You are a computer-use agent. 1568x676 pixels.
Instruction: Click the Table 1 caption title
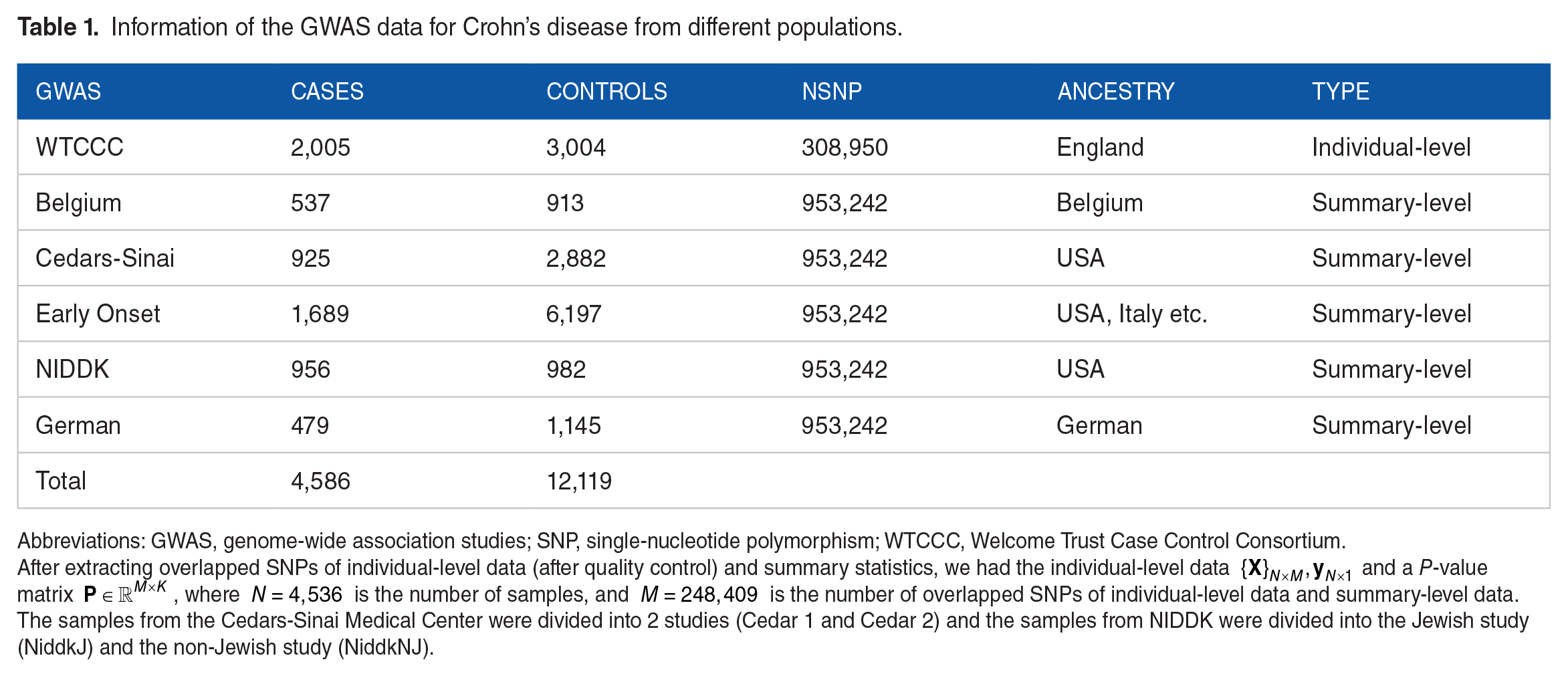[x=459, y=27]
